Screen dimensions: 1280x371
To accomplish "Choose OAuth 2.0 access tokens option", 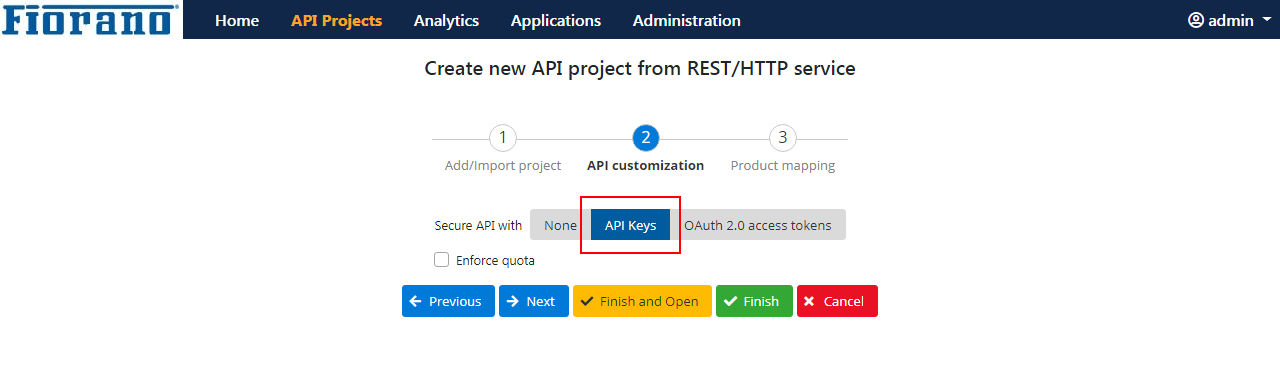I will 758,225.
